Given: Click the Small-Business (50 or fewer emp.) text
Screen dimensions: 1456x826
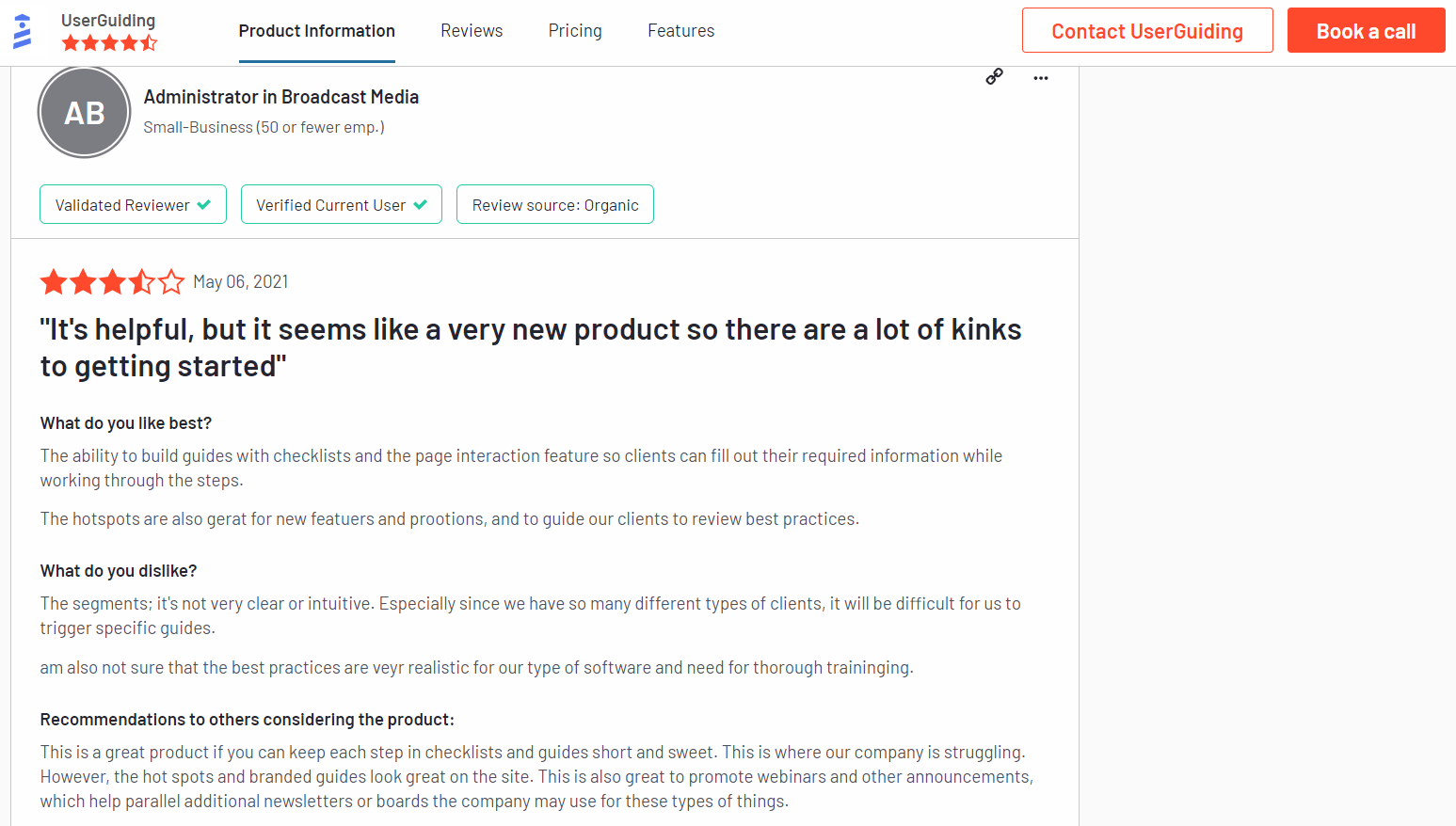Looking at the screenshot, I should pos(264,127).
